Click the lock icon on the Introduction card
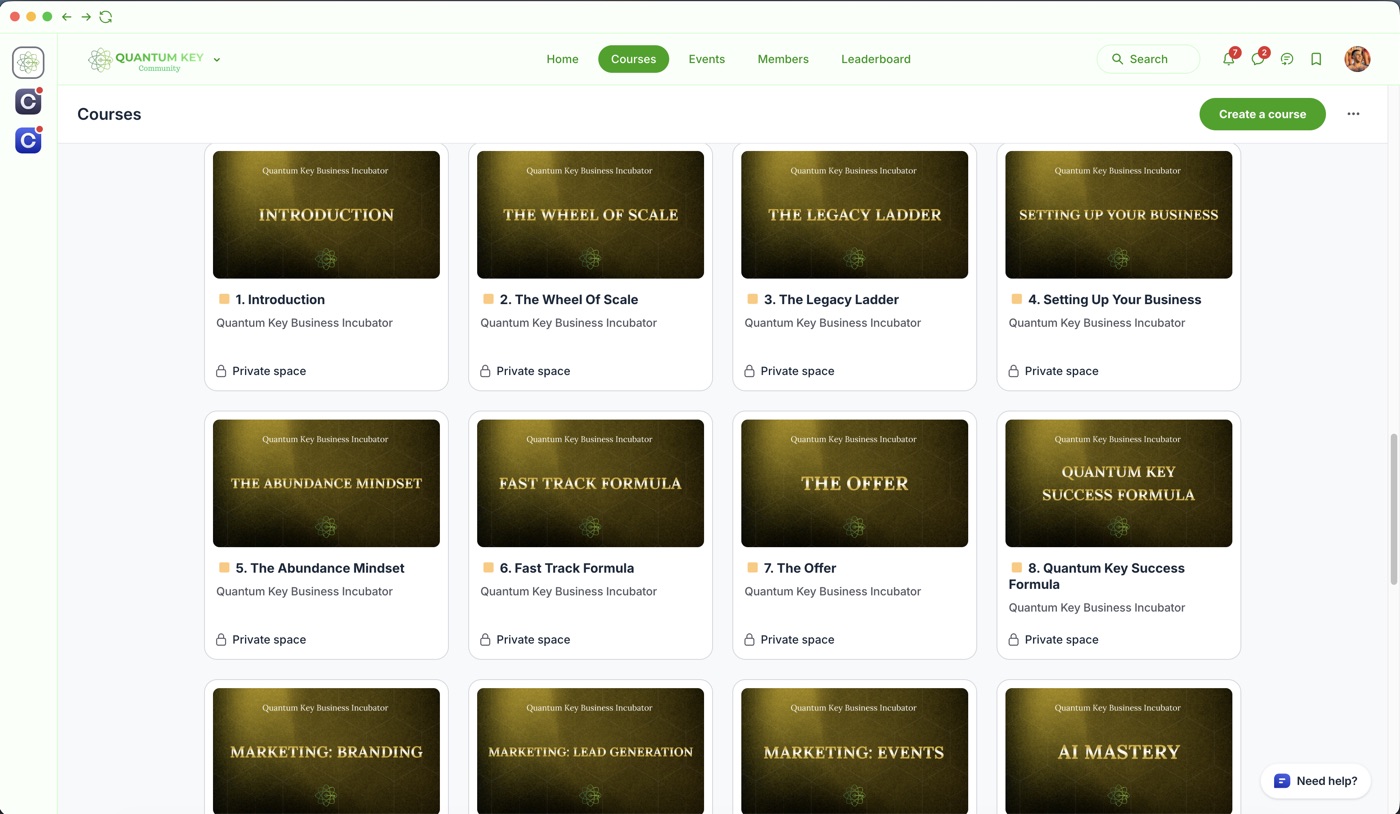Image resolution: width=1400 pixels, height=814 pixels. (221, 371)
